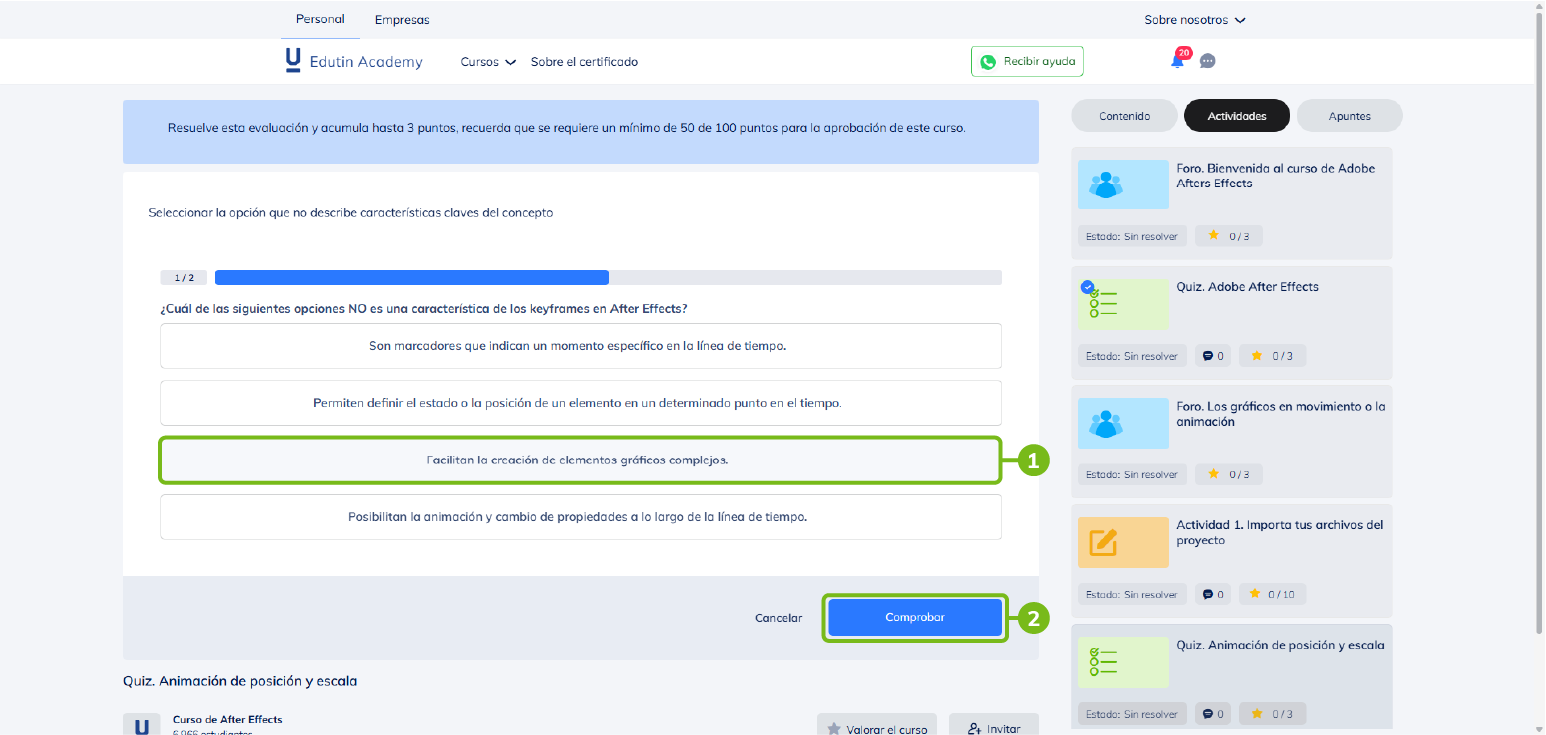Switch to the Apuntes tab
This screenshot has height=735, width=1546.
pos(1349,115)
